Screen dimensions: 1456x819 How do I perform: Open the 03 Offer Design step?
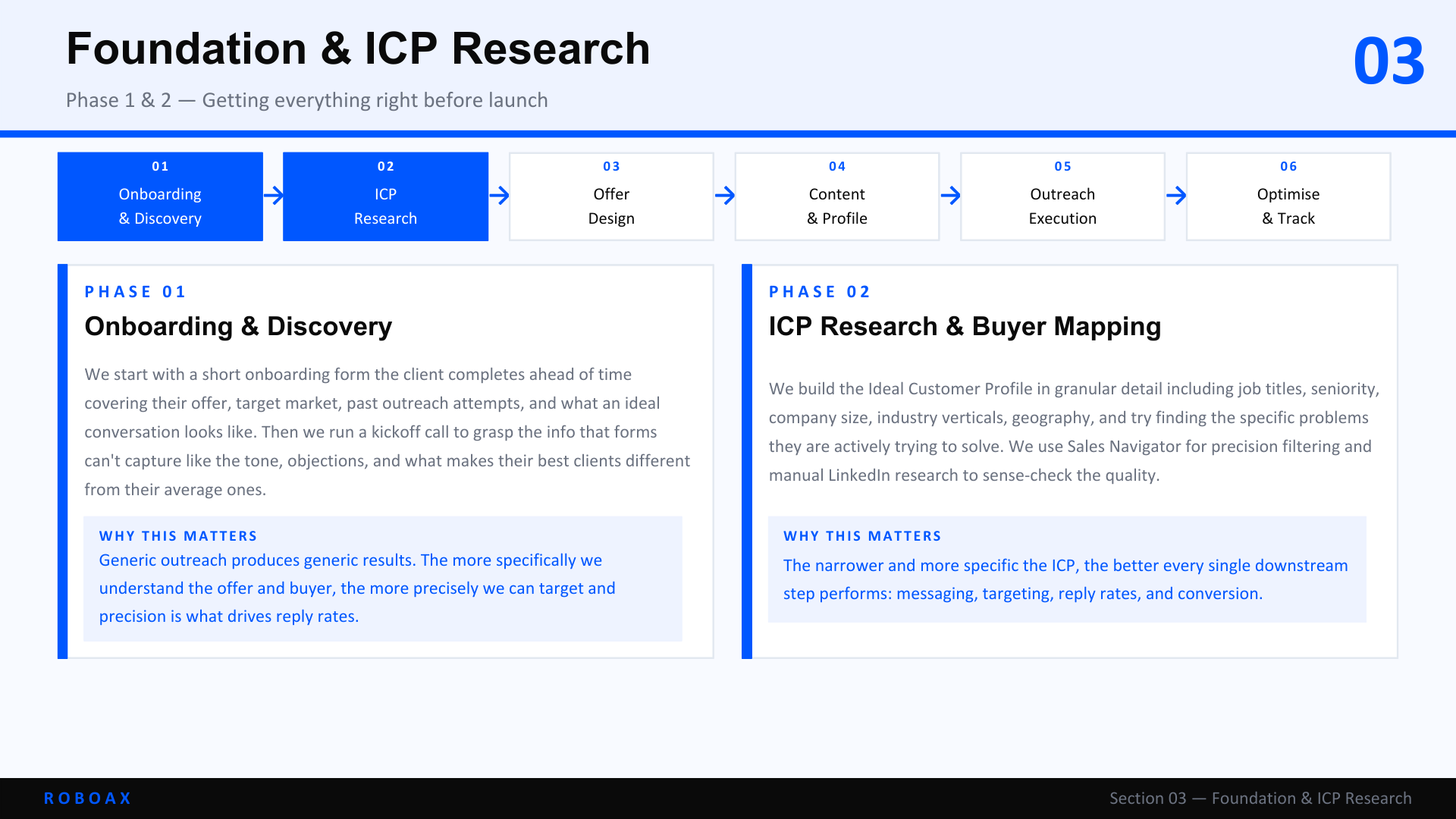coord(611,196)
